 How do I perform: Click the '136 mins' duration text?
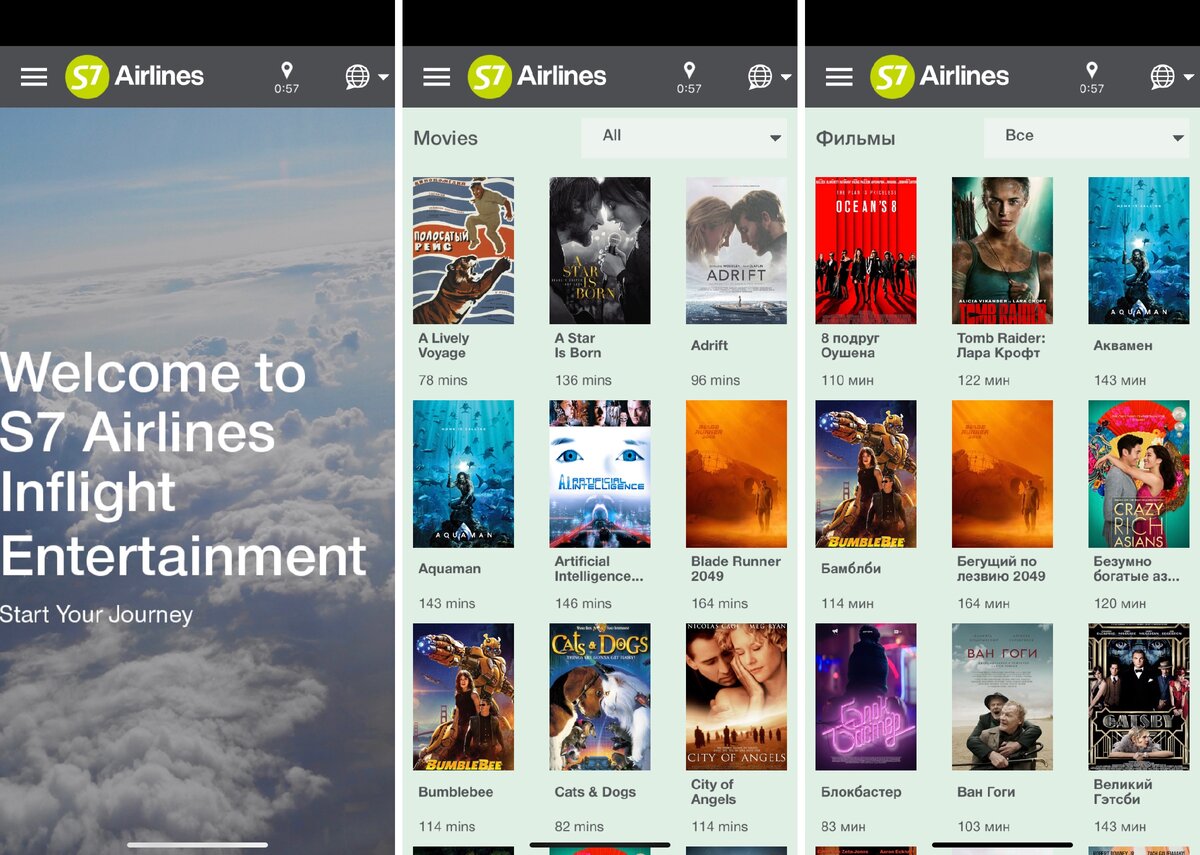(583, 380)
